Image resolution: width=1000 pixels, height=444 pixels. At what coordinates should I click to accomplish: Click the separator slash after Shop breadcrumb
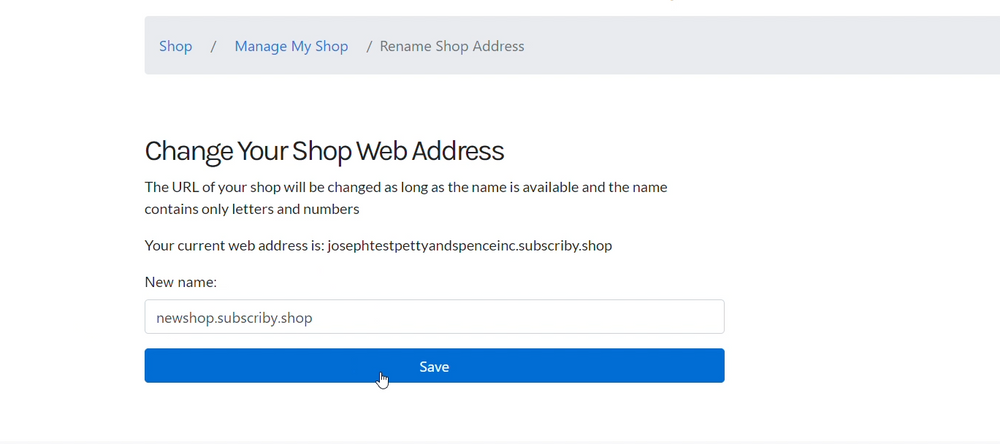[214, 46]
